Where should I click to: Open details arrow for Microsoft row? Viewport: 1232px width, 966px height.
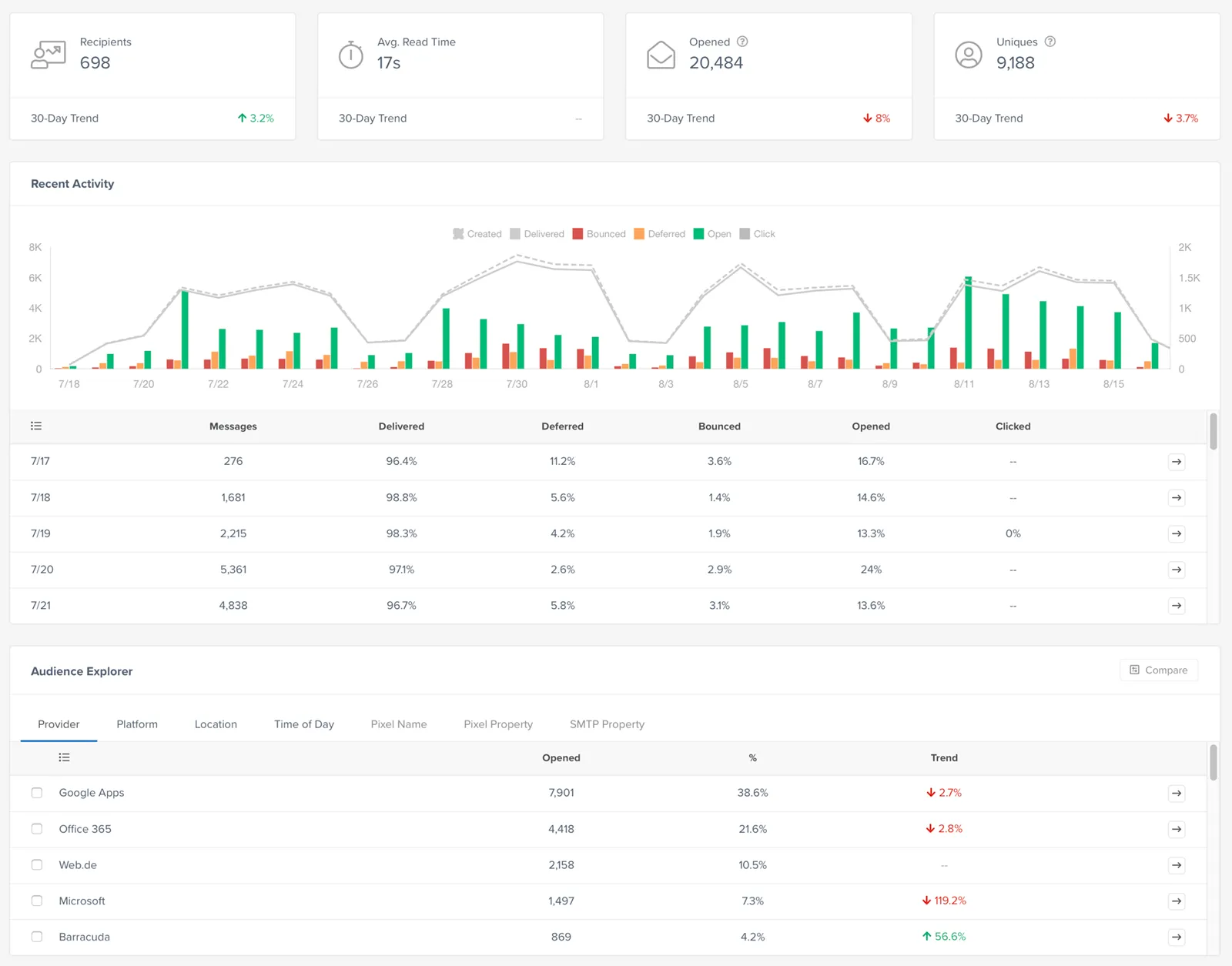[1177, 901]
